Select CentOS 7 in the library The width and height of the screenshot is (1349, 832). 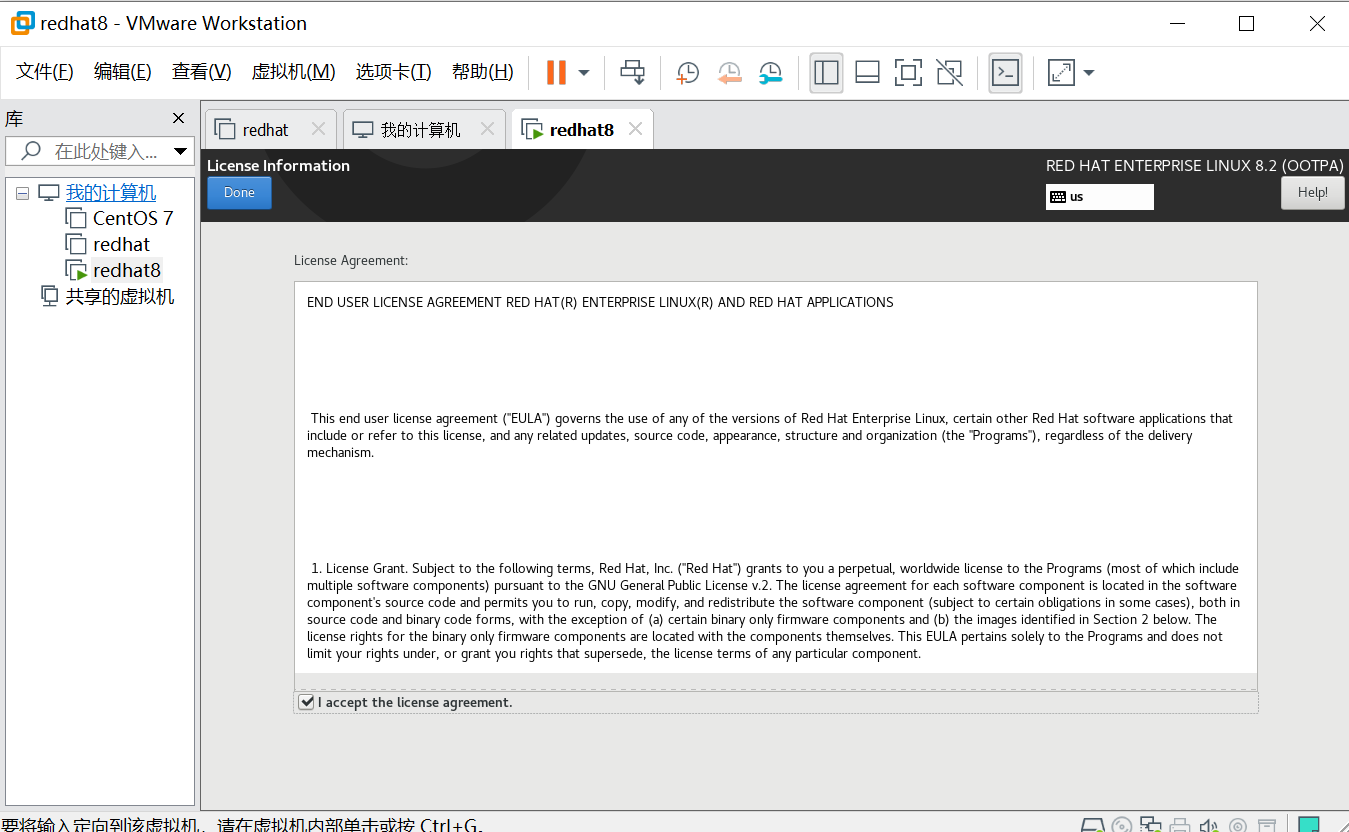(x=133, y=218)
